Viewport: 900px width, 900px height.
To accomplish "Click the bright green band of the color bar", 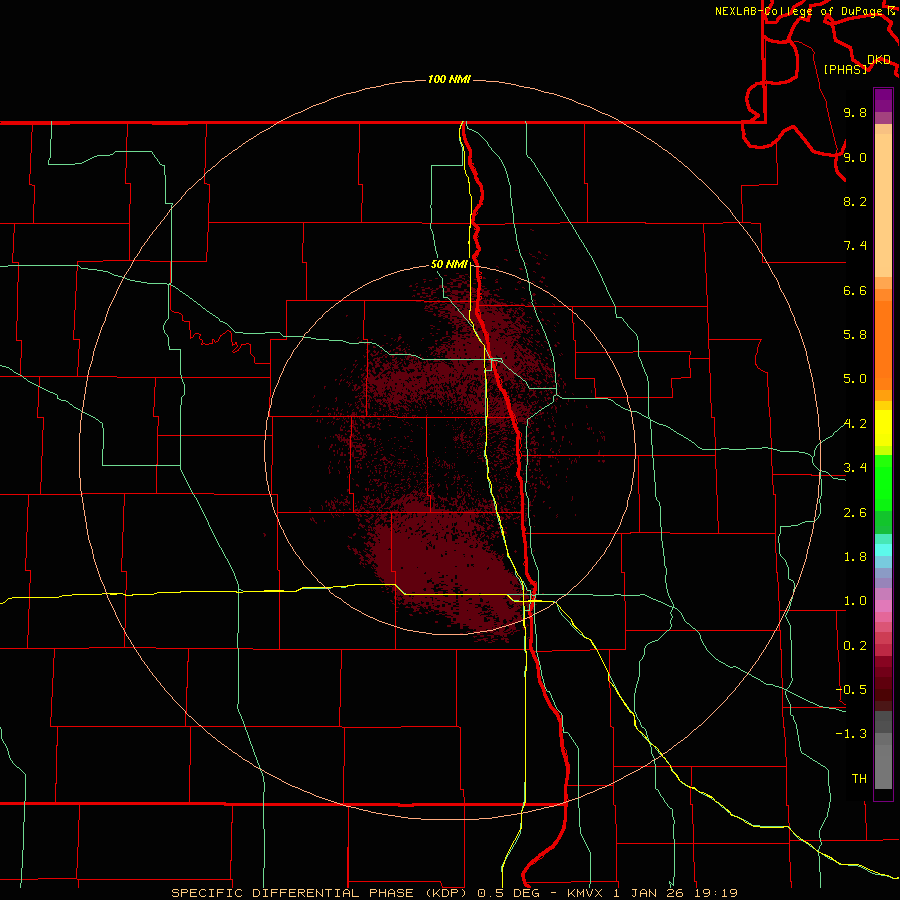I will tap(883, 482).
